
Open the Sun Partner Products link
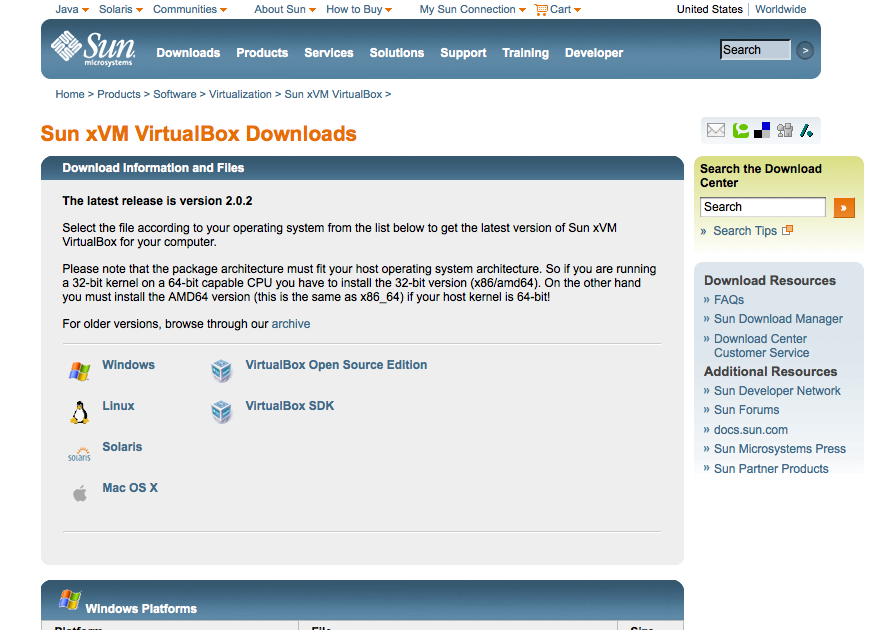click(x=771, y=469)
